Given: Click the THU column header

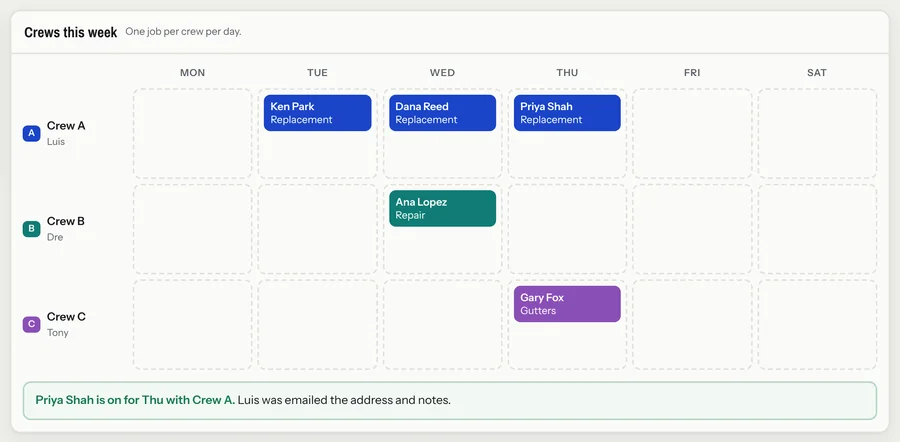Looking at the screenshot, I should click(567, 73).
